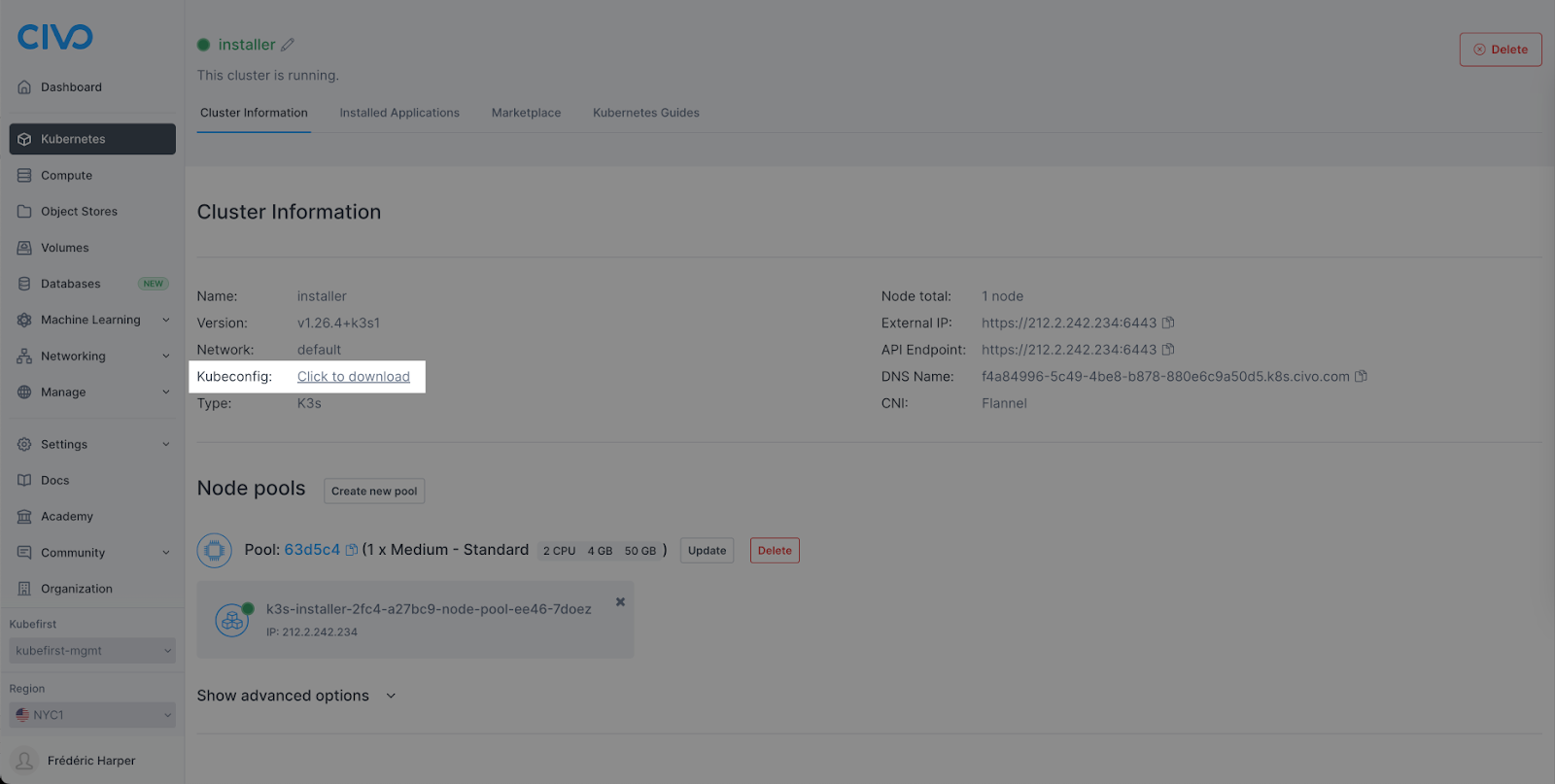
Task: Click the green cluster running status dot
Action: point(204,45)
